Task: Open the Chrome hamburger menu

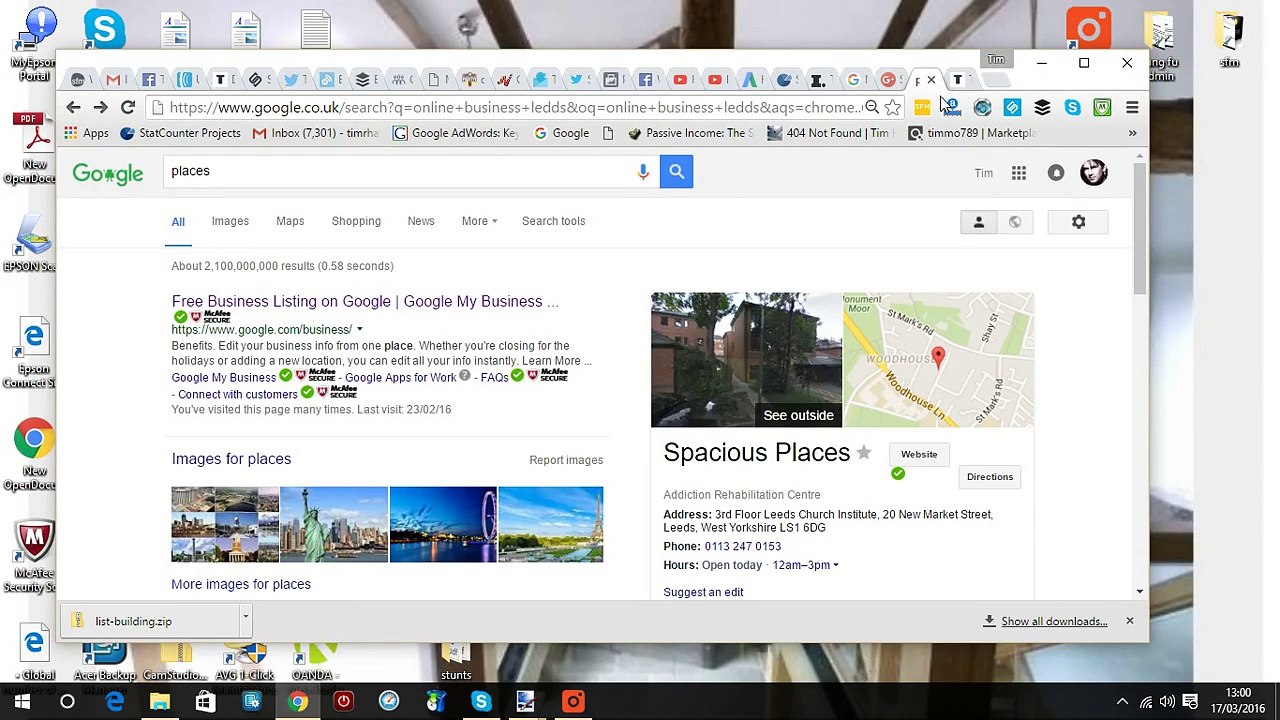Action: coord(1132,107)
